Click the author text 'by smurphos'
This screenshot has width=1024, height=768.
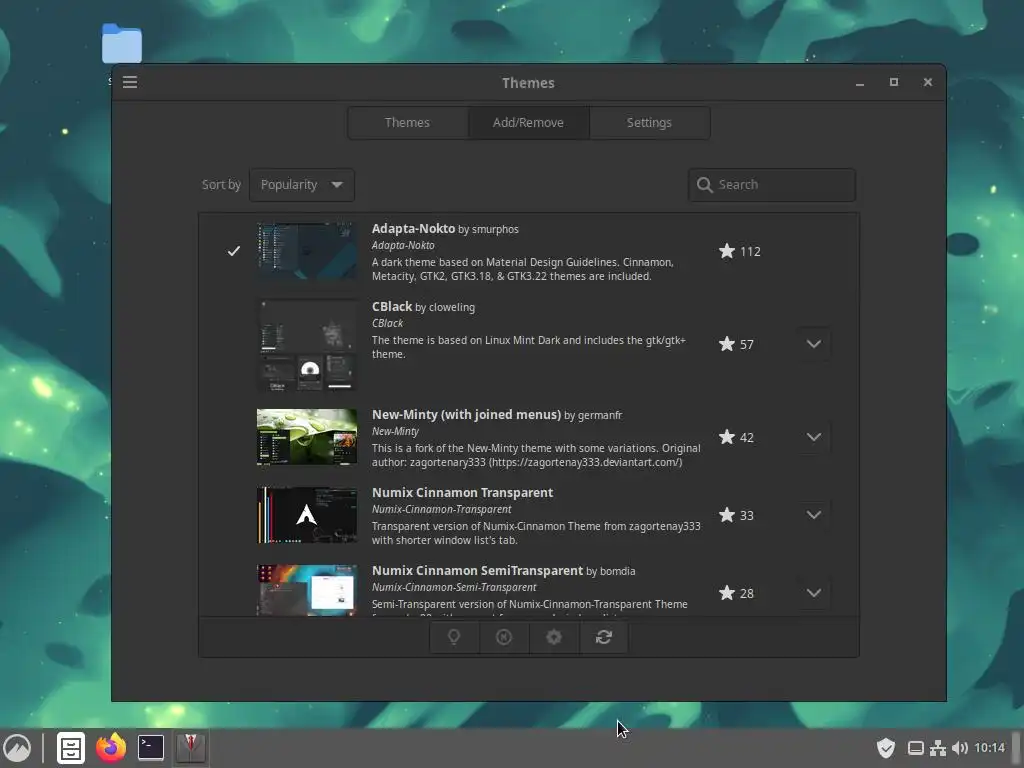click(x=488, y=229)
